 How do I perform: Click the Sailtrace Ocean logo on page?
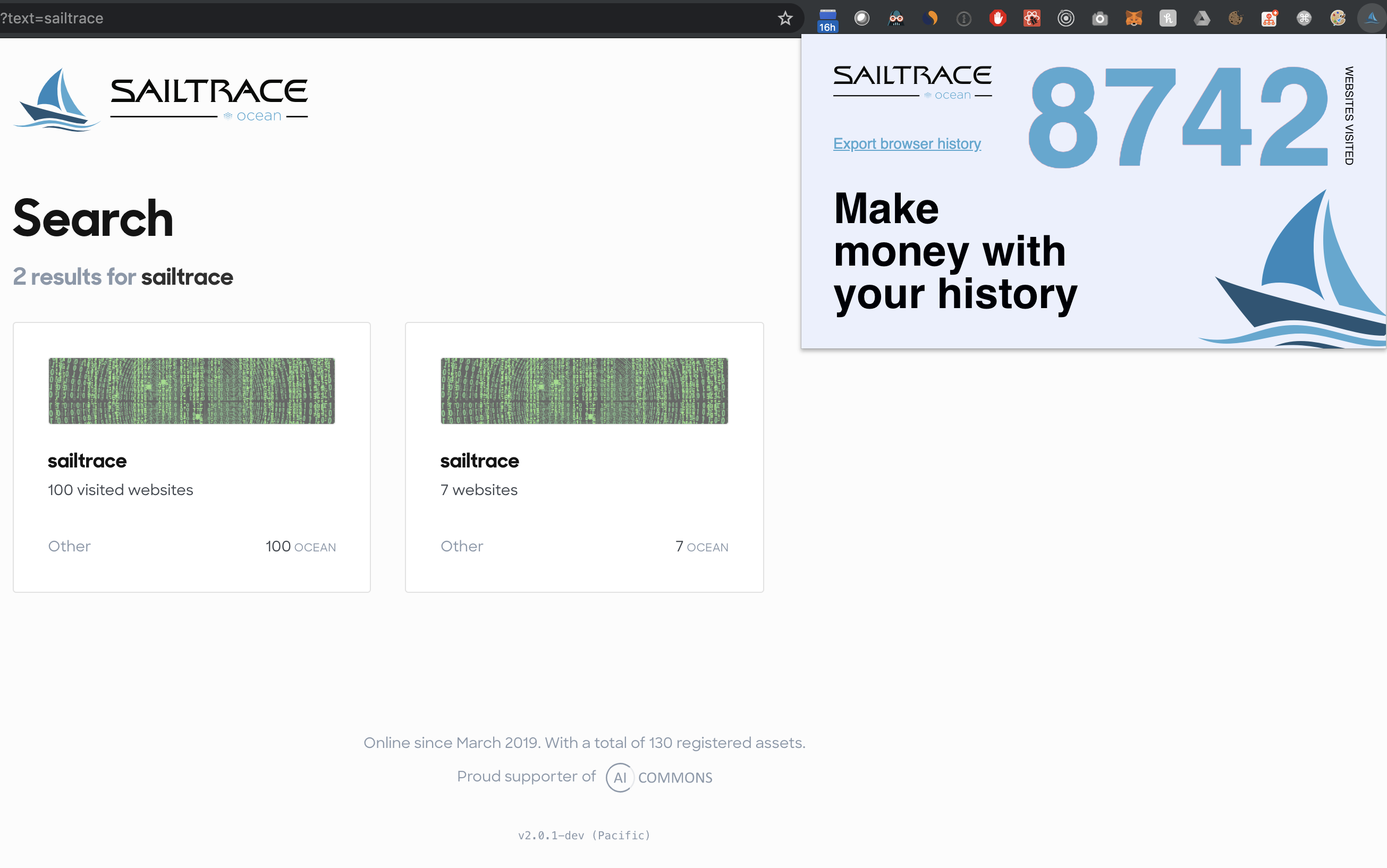[x=161, y=100]
